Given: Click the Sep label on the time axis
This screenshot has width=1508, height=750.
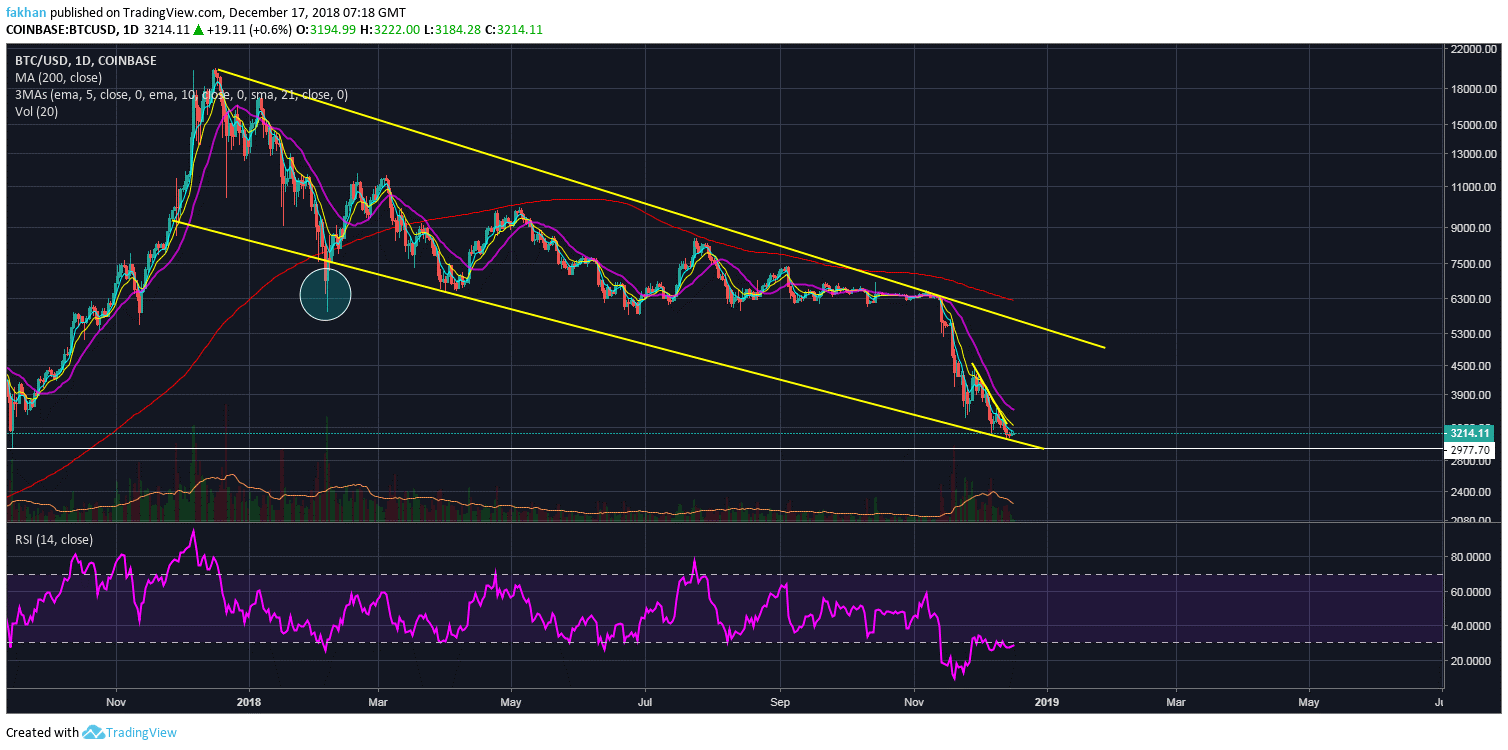Looking at the screenshot, I should (x=780, y=702).
